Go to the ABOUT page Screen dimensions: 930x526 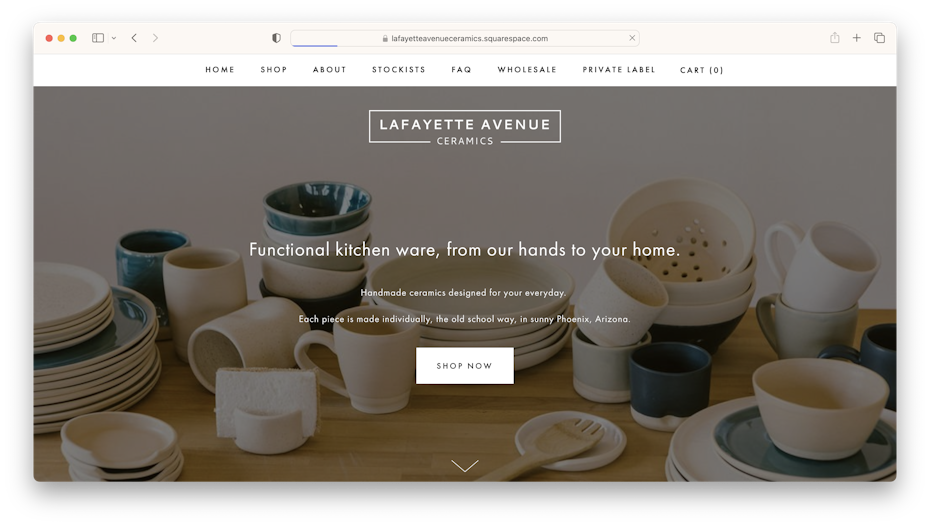point(330,70)
